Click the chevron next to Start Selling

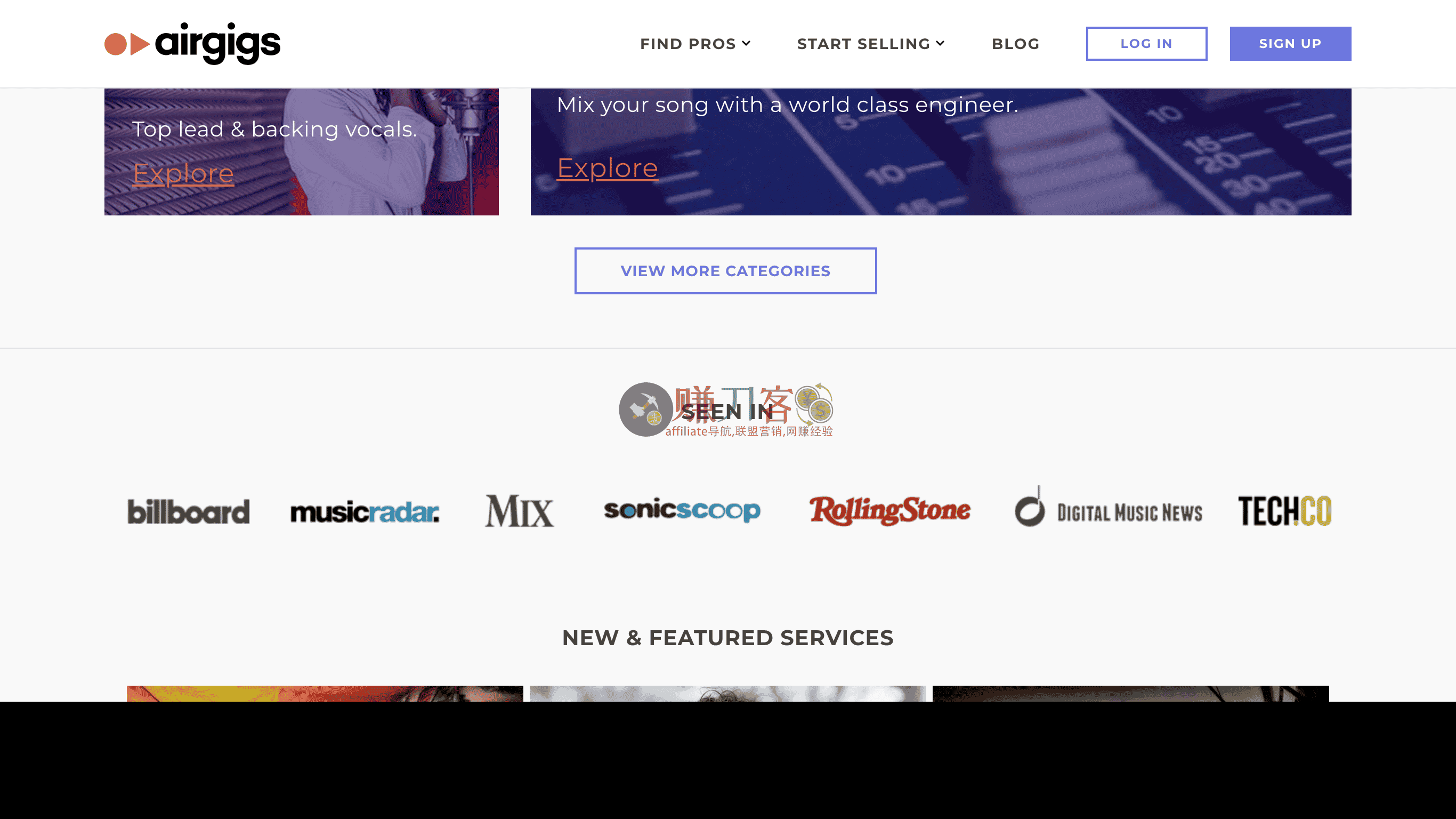pyautogui.click(x=940, y=43)
